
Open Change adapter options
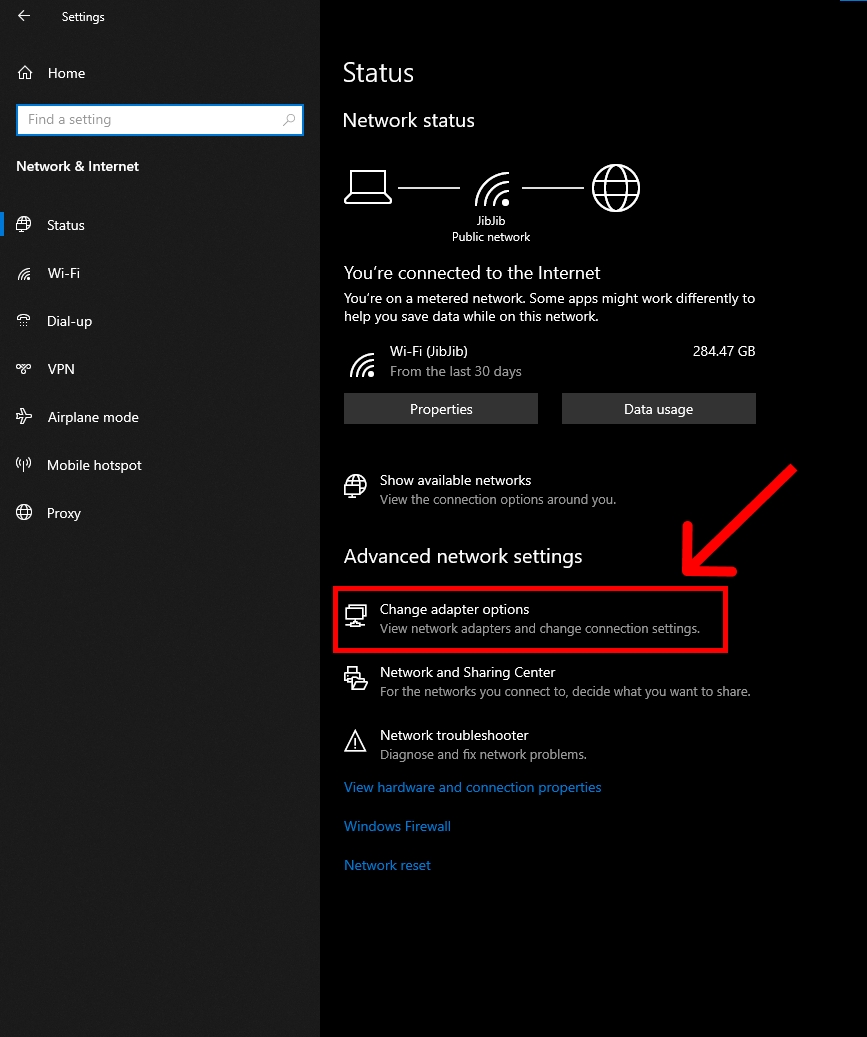coord(530,619)
